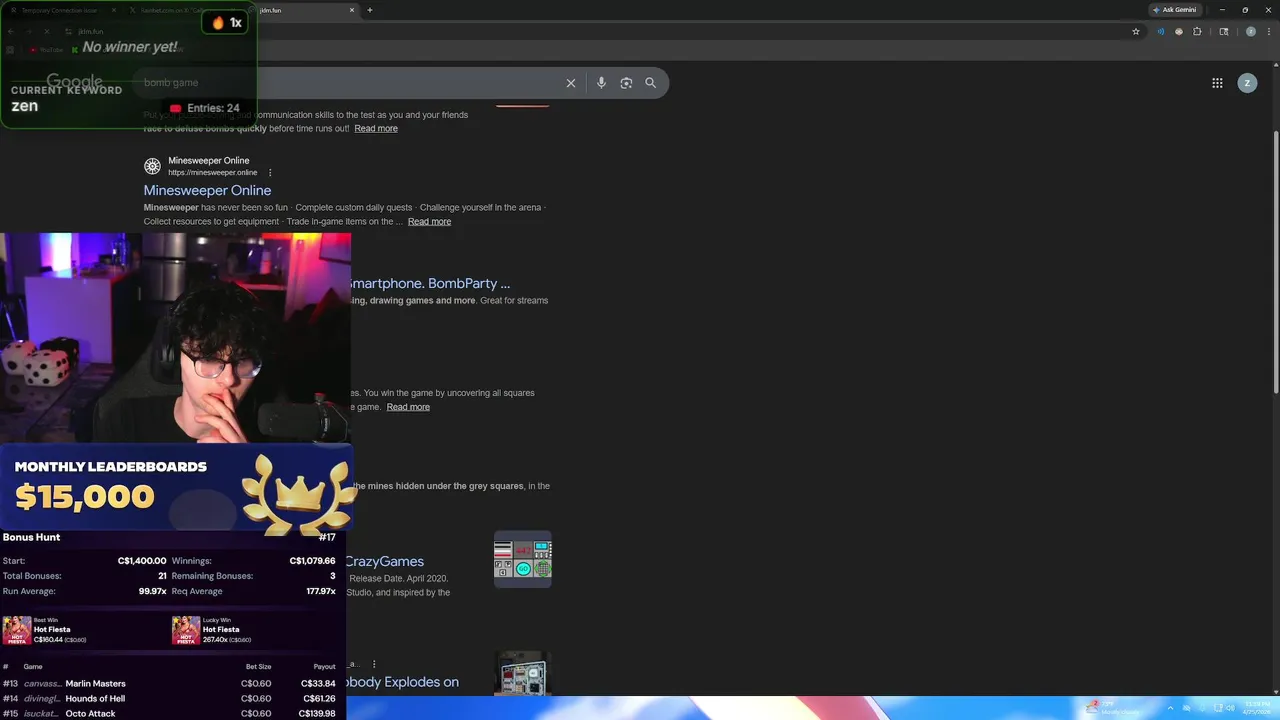Click the Req Average value 177.97x
1280x720 pixels.
321,591
